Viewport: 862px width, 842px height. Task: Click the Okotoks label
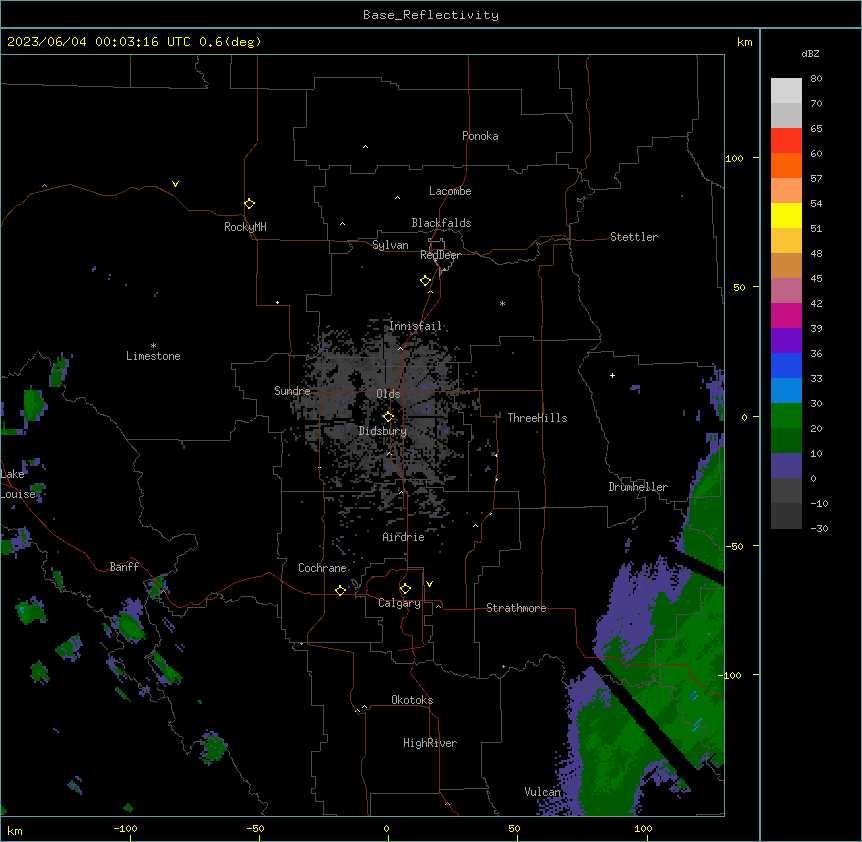(x=412, y=700)
